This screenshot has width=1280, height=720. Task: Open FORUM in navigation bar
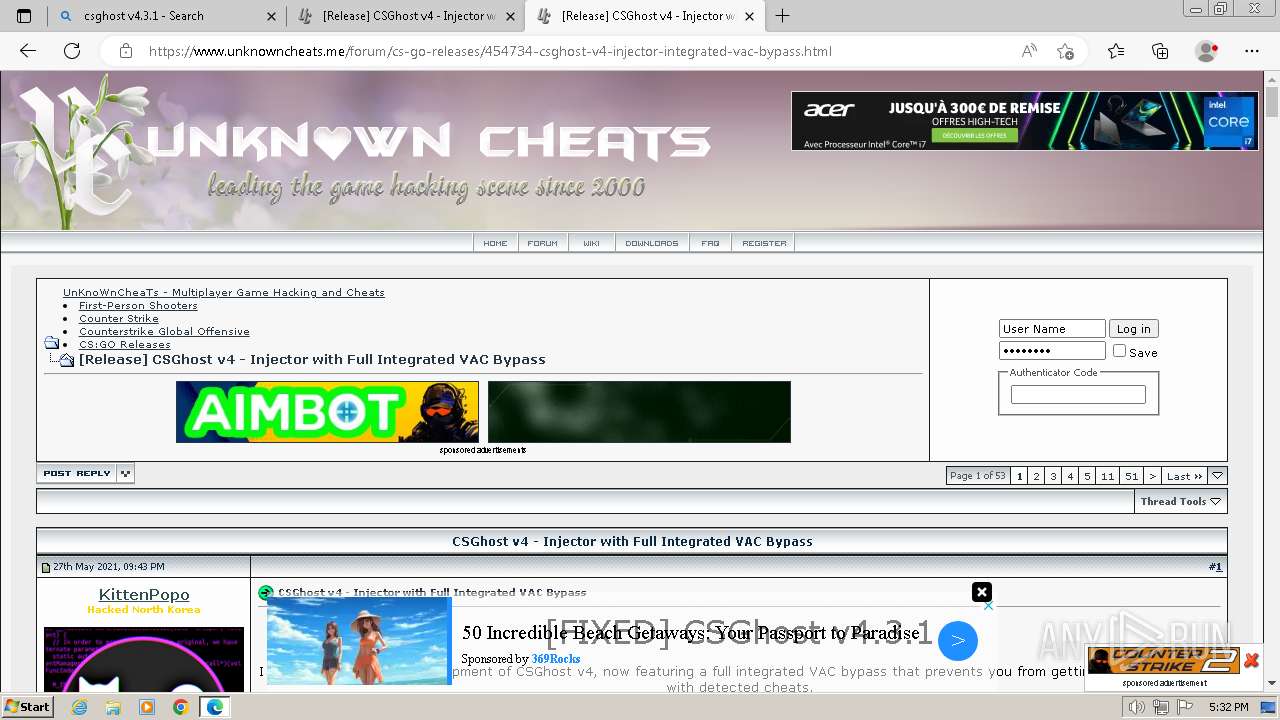(x=543, y=243)
